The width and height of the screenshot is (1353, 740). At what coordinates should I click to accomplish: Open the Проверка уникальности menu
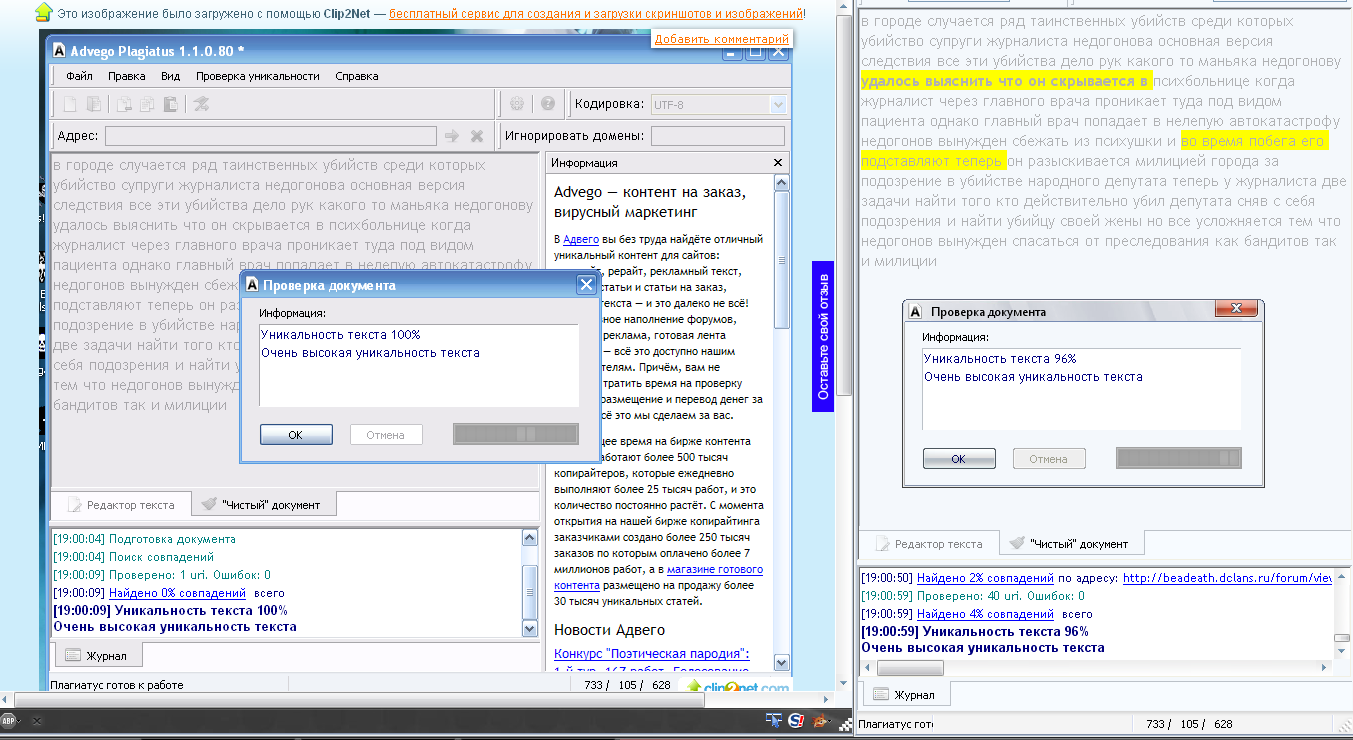pos(258,76)
